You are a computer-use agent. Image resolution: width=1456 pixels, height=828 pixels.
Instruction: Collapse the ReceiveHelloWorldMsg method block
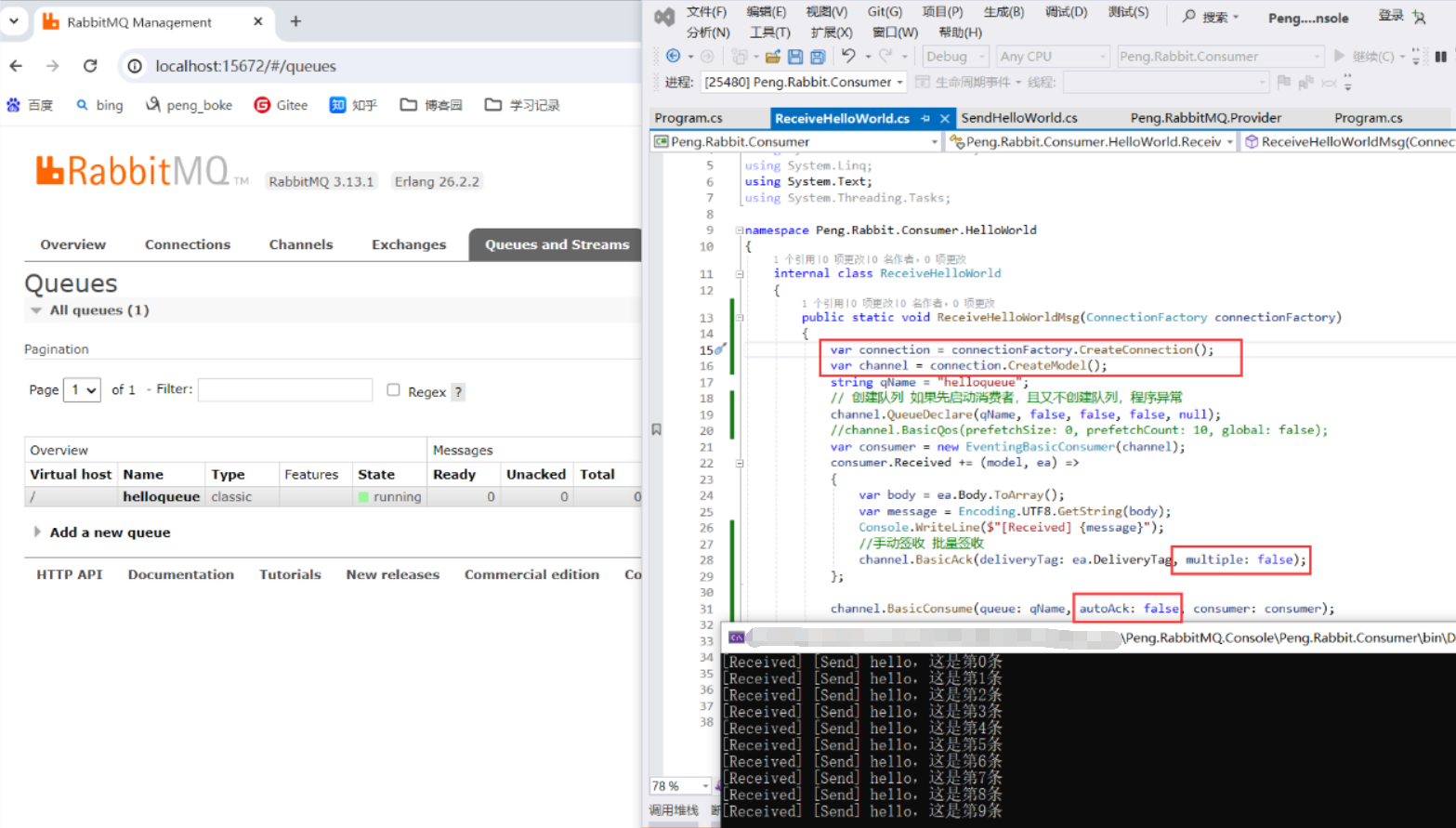[x=740, y=318]
